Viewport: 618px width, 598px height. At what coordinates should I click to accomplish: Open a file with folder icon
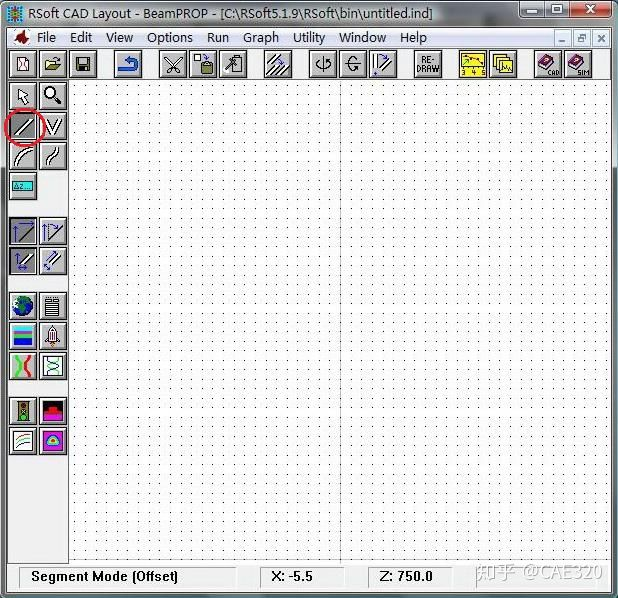(x=53, y=64)
